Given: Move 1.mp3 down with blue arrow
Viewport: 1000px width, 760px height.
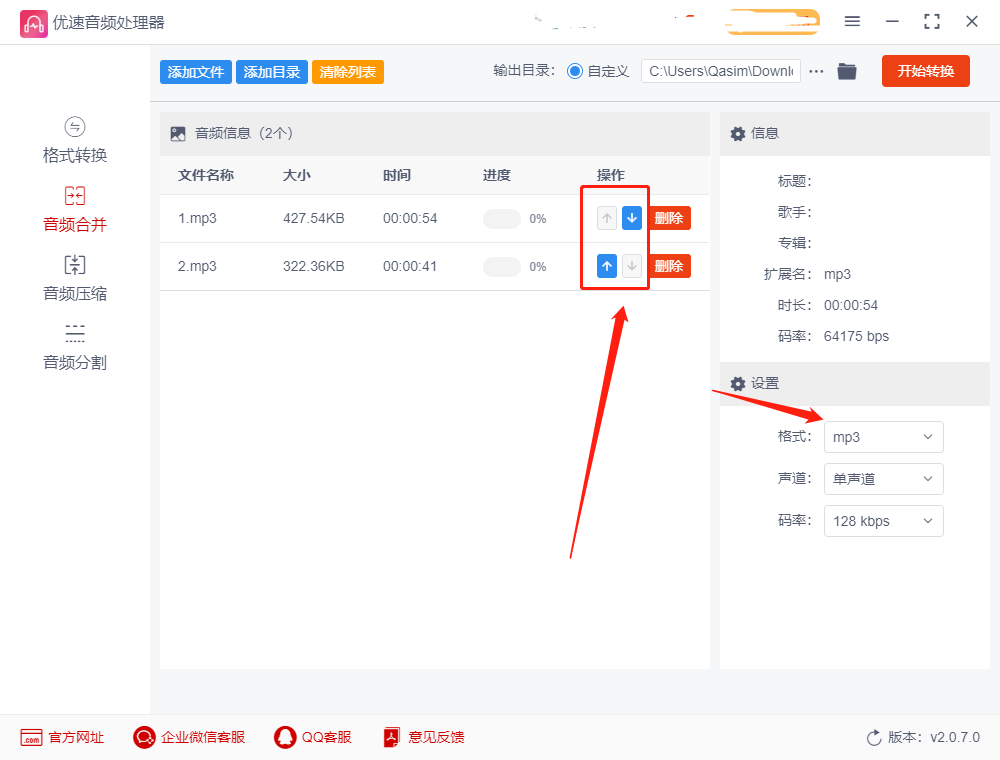Looking at the screenshot, I should [631, 218].
